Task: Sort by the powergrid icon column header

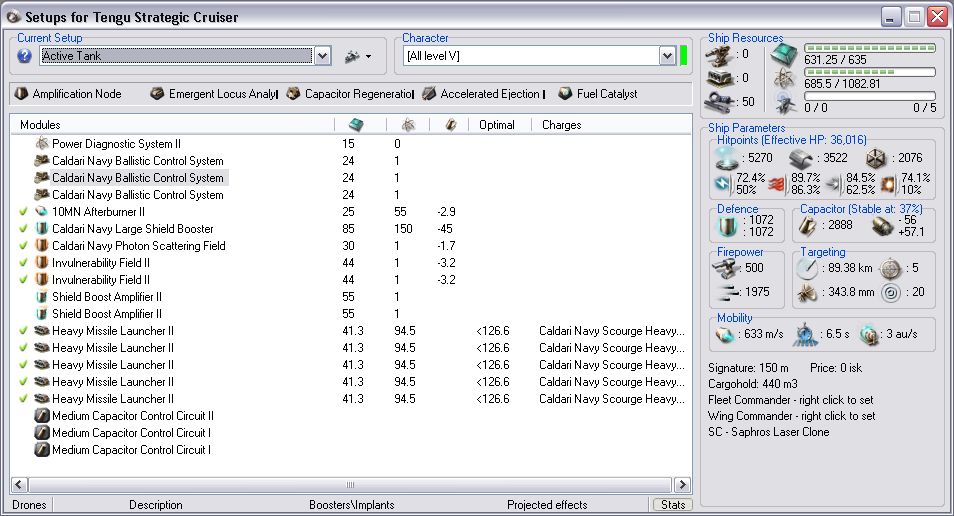Action: pyautogui.click(x=408, y=125)
